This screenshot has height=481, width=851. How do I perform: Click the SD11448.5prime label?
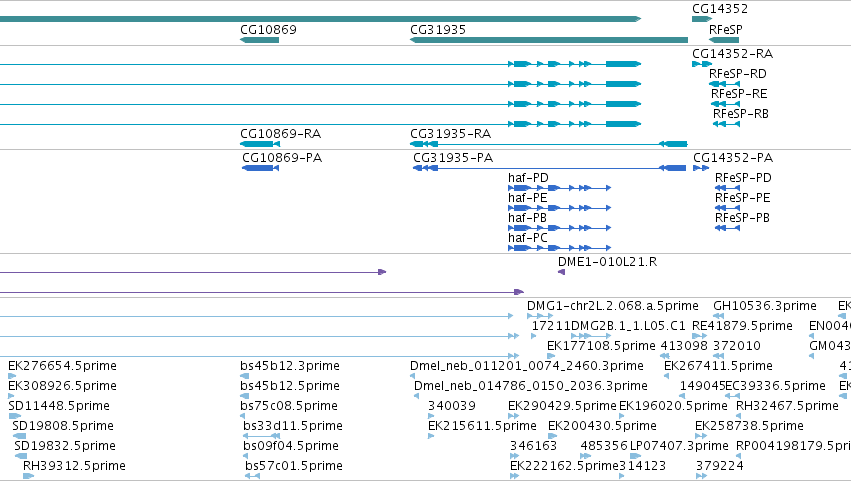pos(59,406)
